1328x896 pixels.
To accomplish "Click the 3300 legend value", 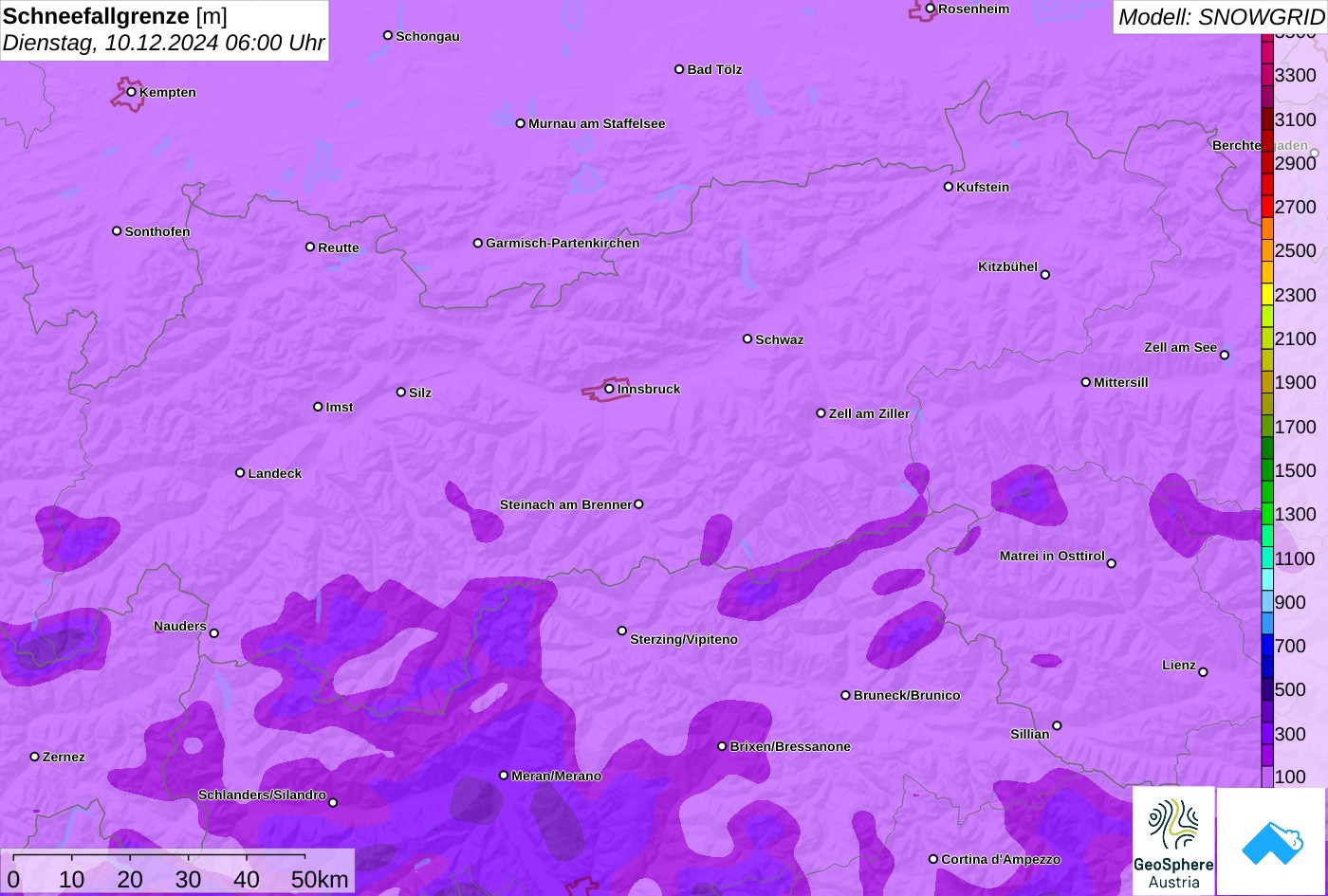I will click(1296, 75).
